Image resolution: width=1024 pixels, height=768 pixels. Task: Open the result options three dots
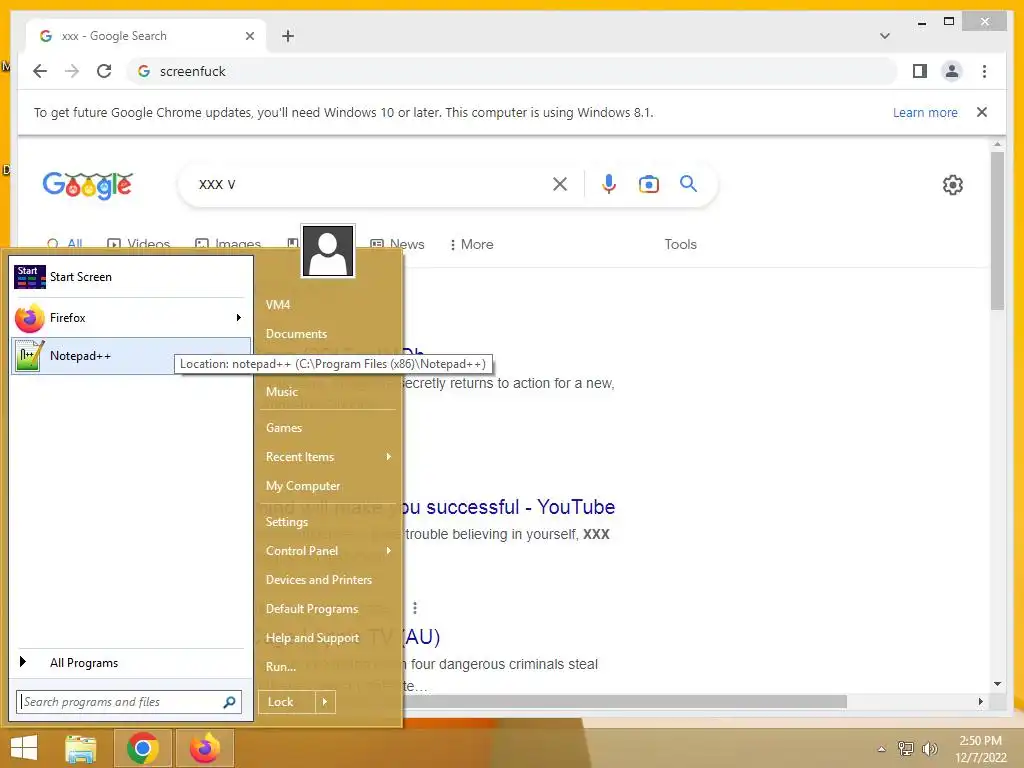[x=415, y=608]
